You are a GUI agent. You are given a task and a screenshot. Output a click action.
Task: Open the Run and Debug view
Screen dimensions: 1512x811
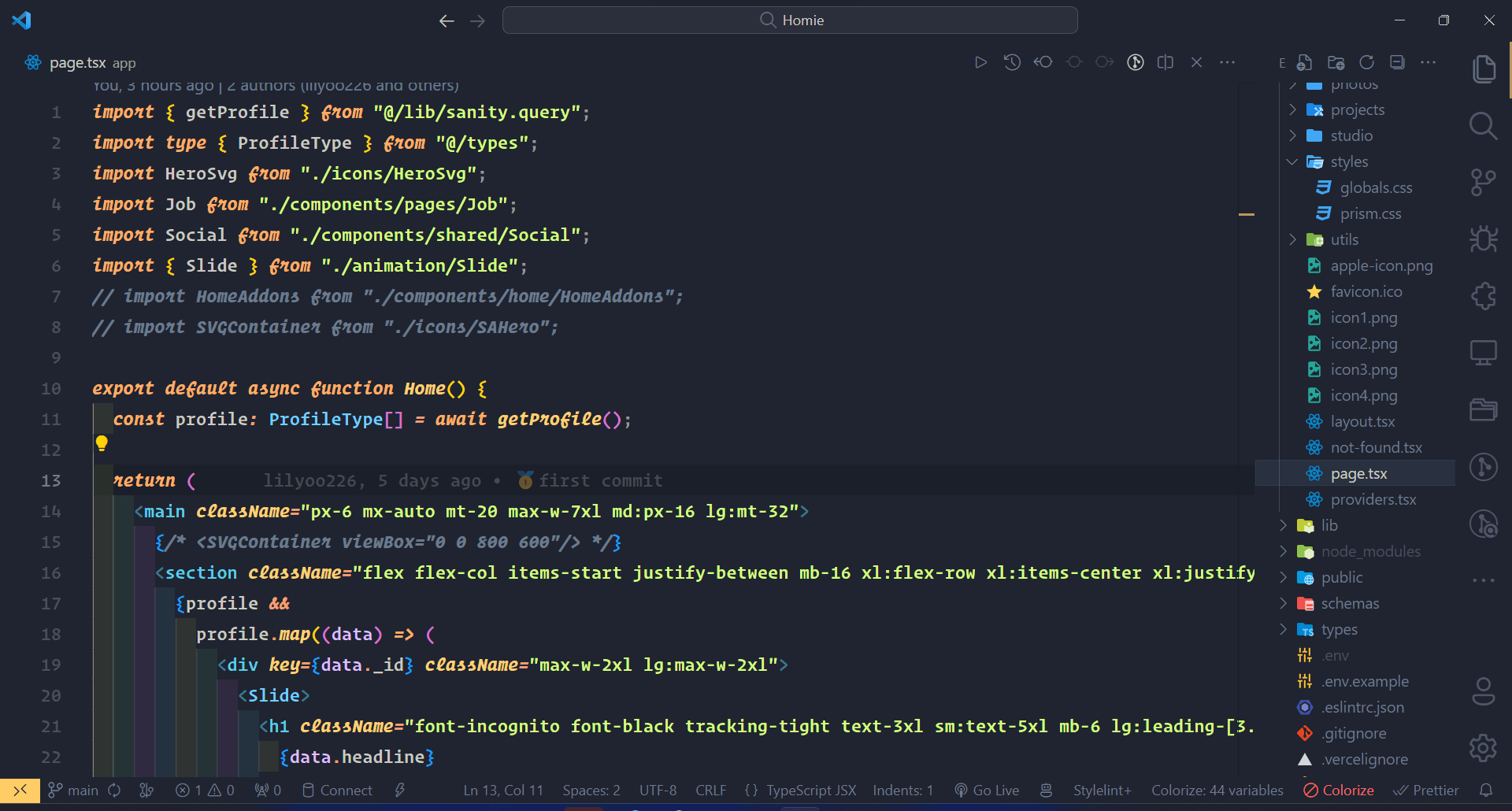pyautogui.click(x=1483, y=239)
